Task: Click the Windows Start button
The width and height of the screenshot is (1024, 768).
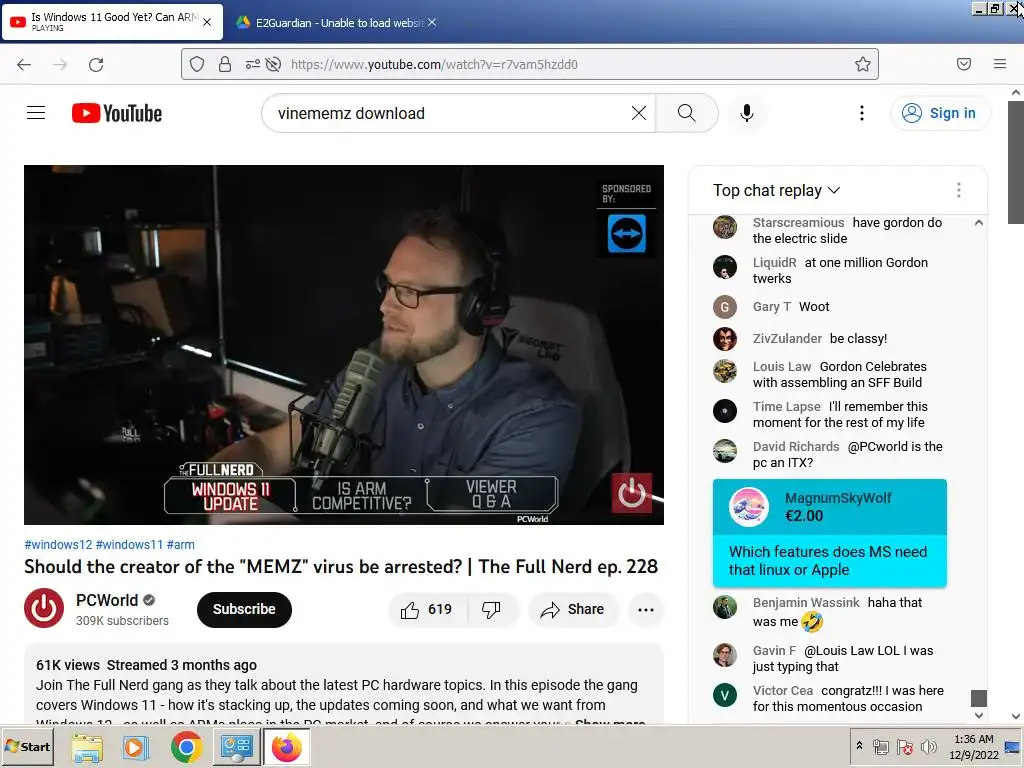Action: (27, 746)
